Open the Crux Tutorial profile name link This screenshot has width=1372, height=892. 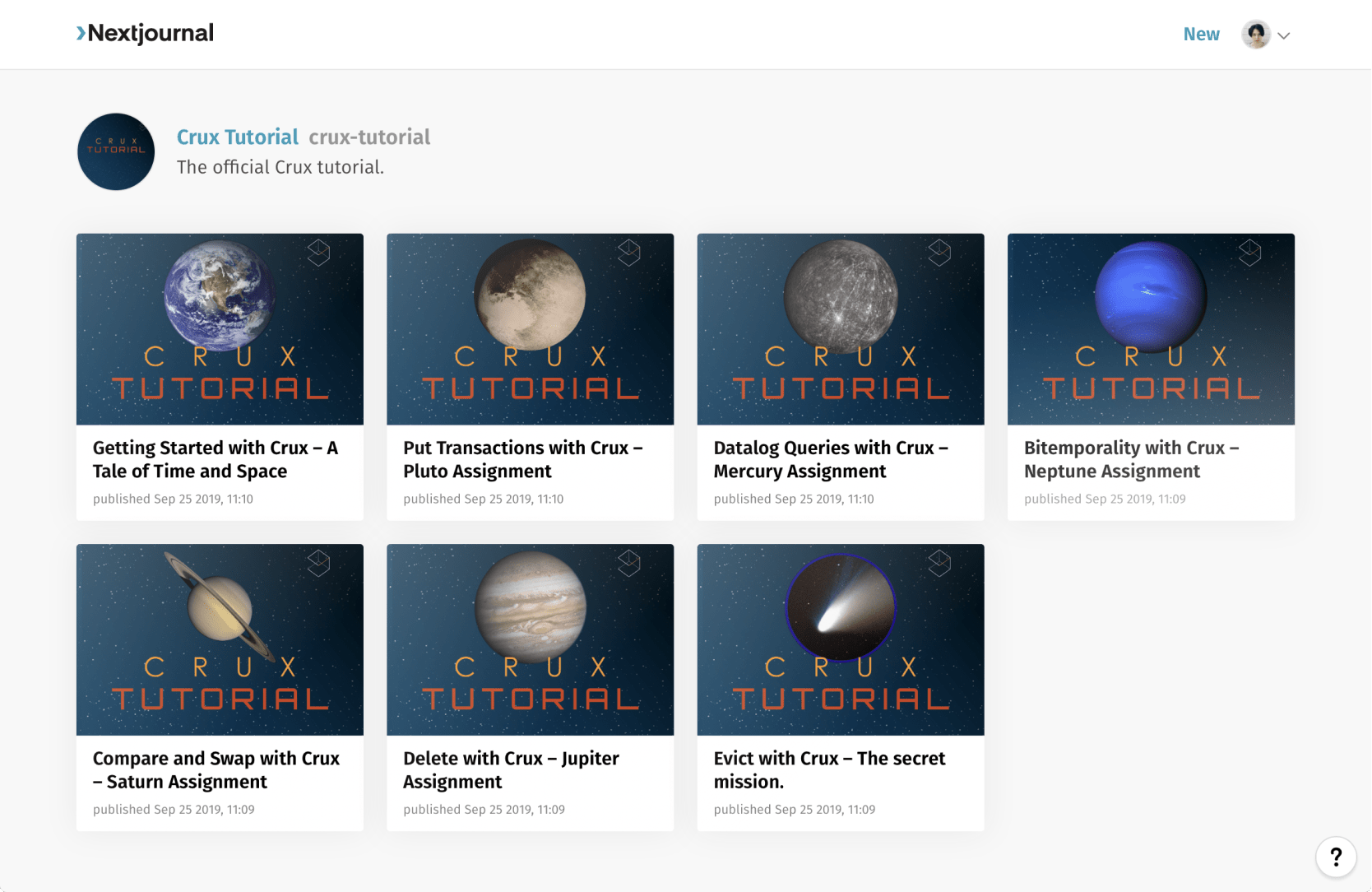tap(238, 137)
